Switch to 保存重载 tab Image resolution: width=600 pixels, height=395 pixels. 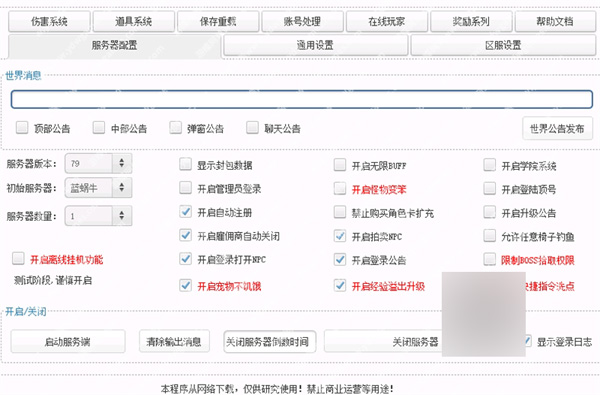(x=218, y=21)
